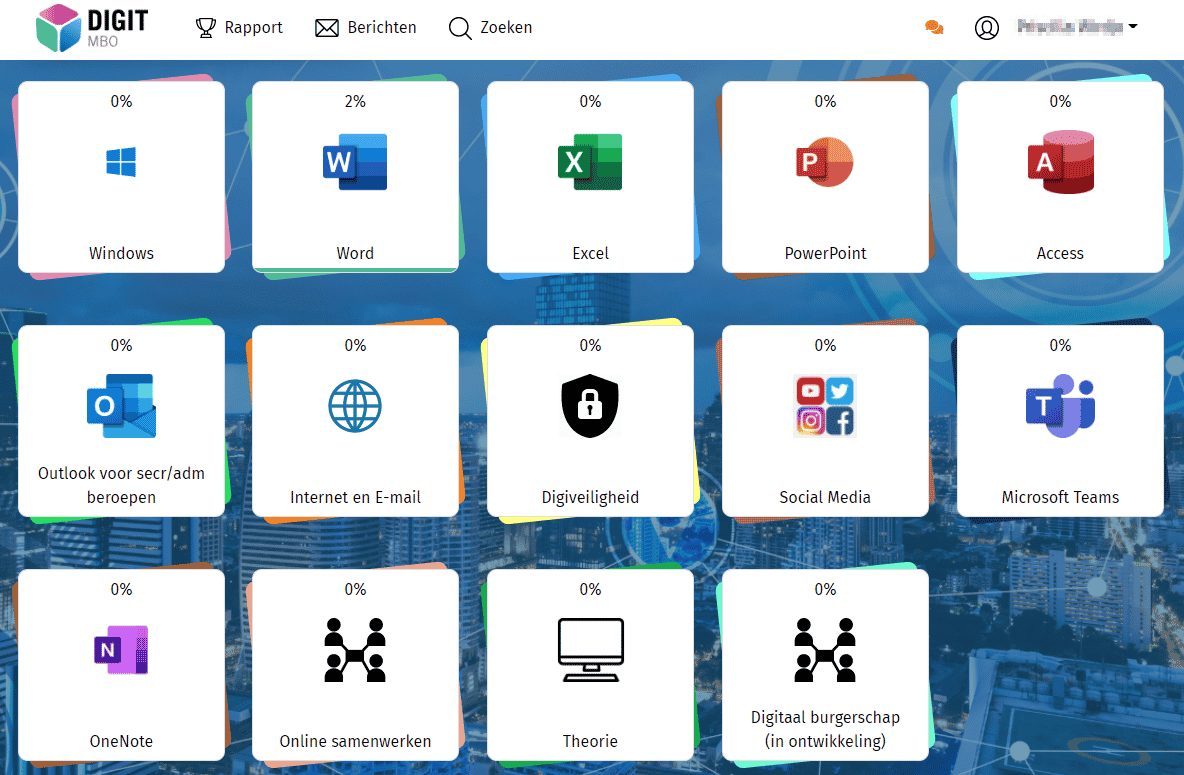Click the envelope icon beside Berichten
Image resolution: width=1184 pixels, height=775 pixels.
coord(327,28)
